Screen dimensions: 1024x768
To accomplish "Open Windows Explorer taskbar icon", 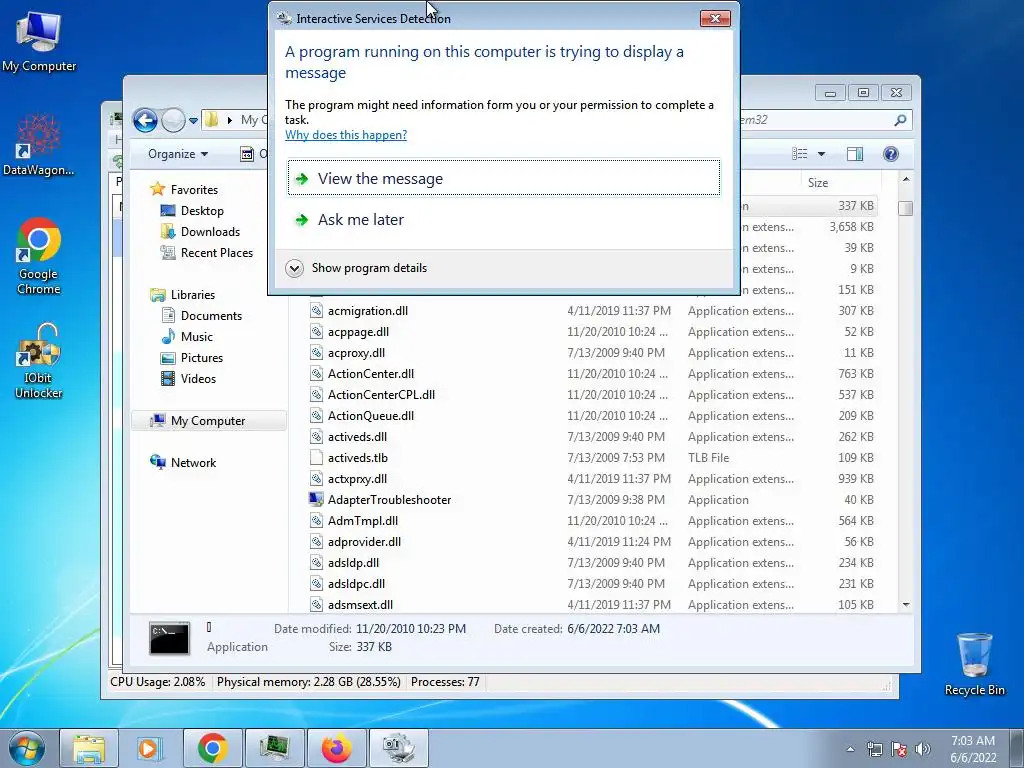I will [x=89, y=748].
